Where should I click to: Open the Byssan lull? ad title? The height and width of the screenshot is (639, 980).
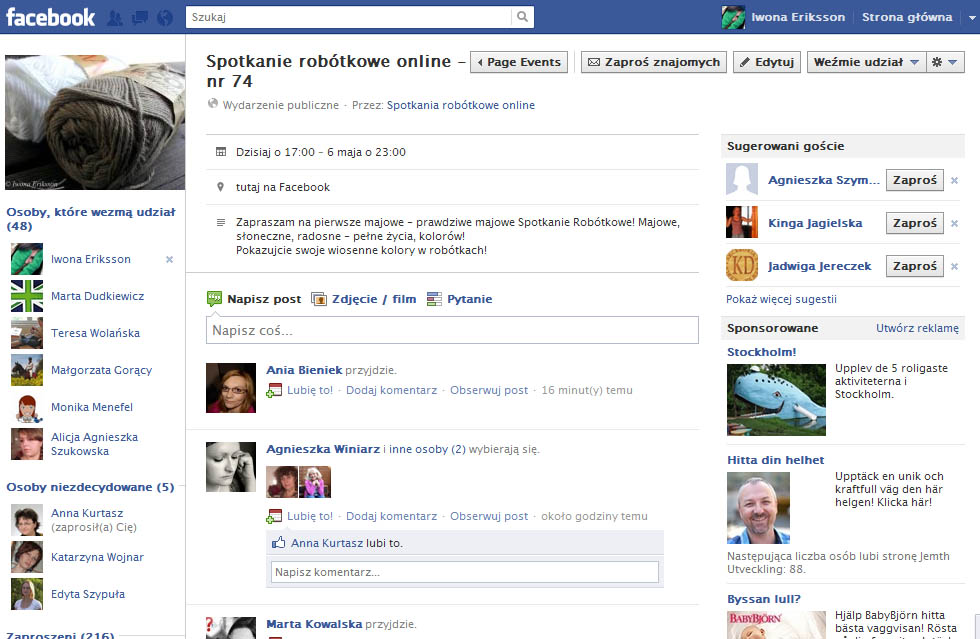click(x=764, y=599)
